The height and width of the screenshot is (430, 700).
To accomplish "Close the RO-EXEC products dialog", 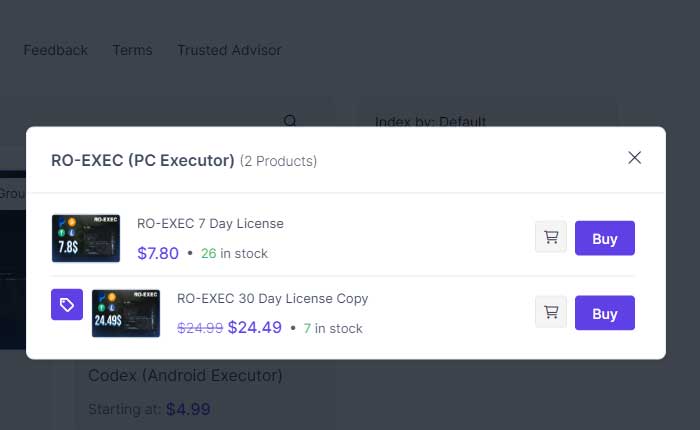I will [634, 158].
